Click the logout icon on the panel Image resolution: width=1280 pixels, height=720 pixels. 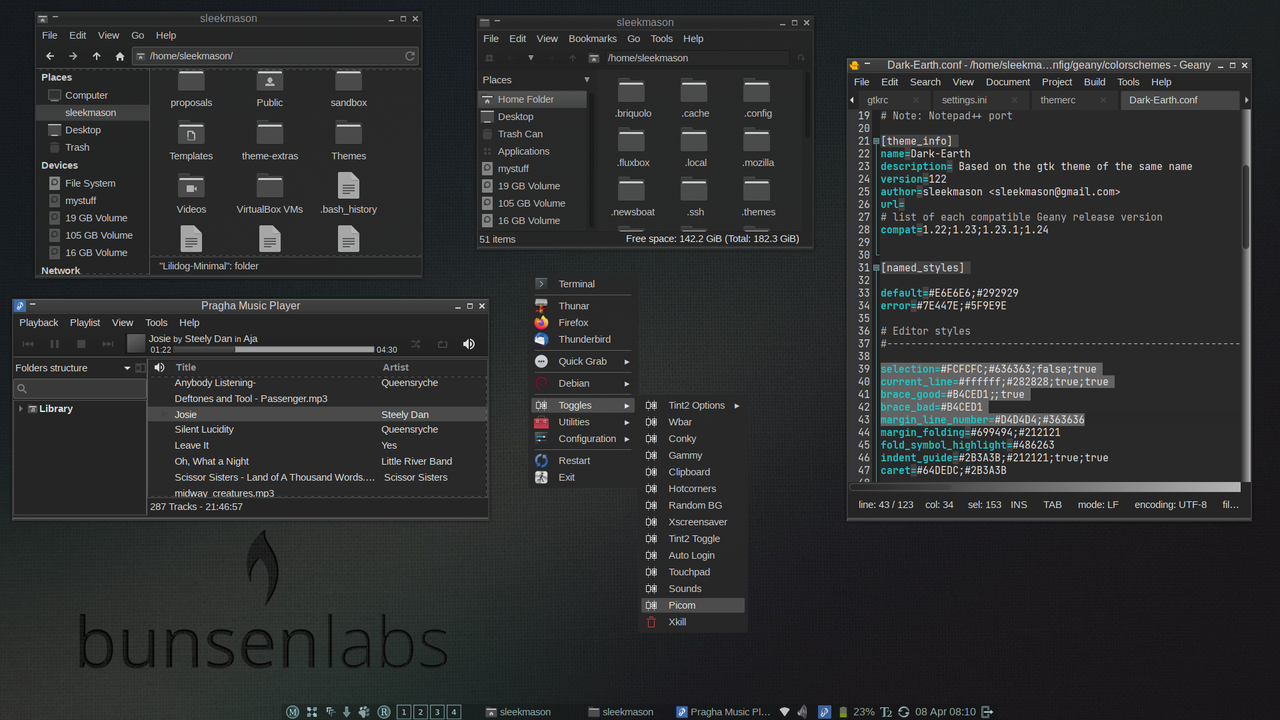[987, 712]
